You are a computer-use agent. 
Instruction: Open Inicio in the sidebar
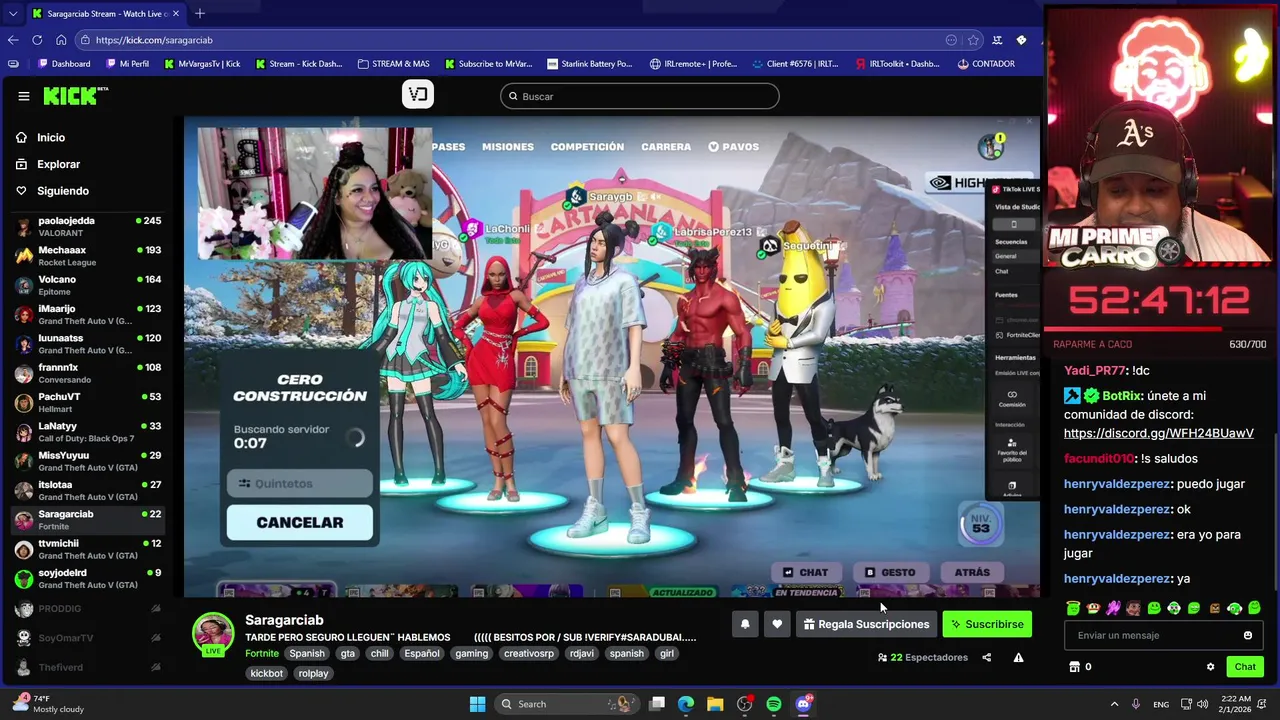point(50,138)
